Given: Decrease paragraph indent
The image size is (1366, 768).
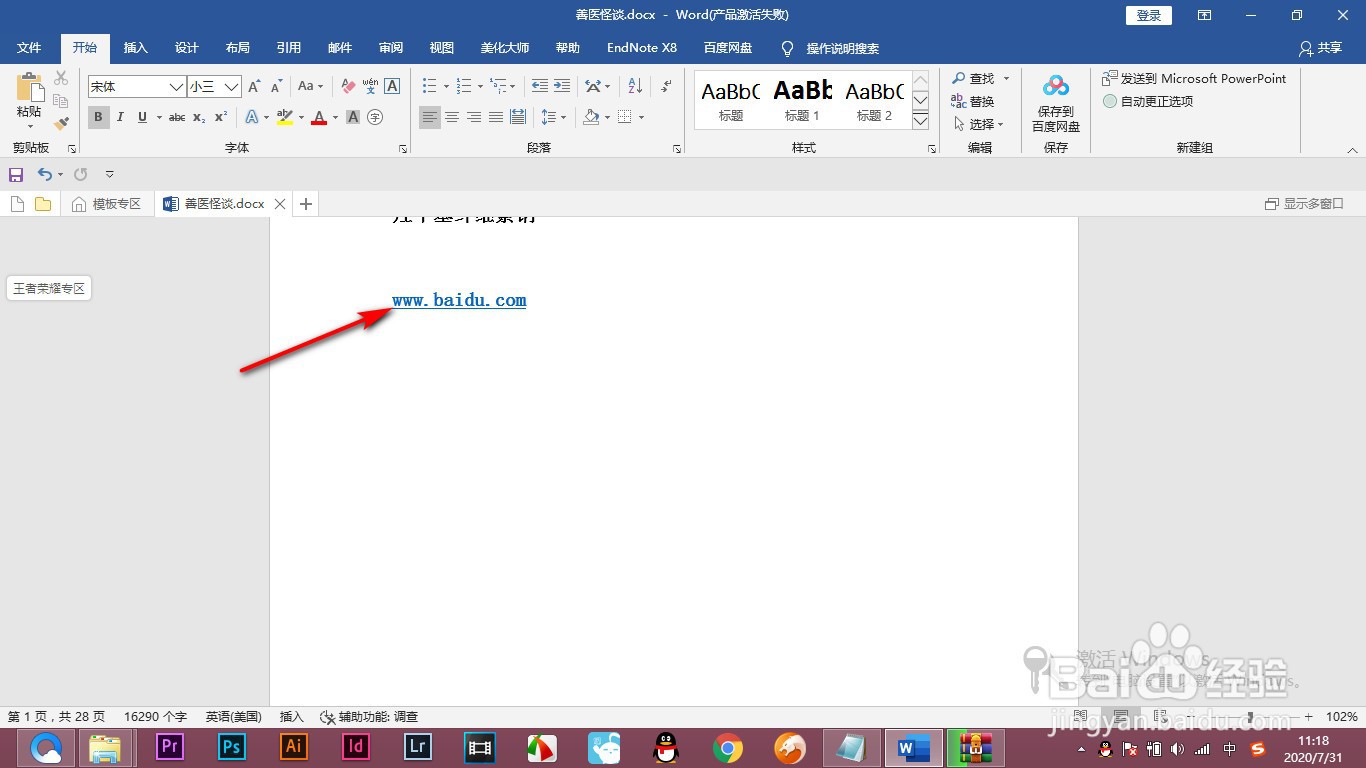Looking at the screenshot, I should 540,87.
